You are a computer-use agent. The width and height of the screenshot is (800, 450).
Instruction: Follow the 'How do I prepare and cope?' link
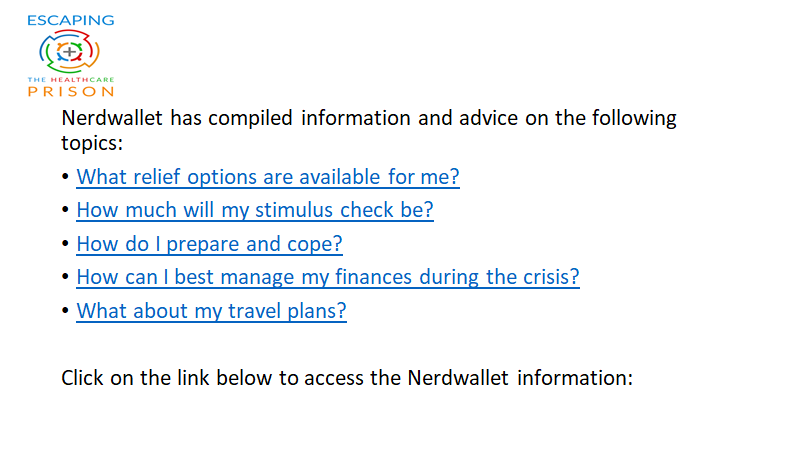click(x=209, y=244)
